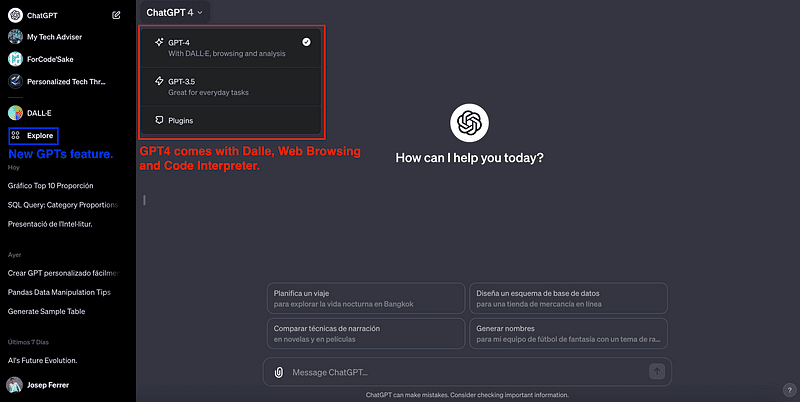This screenshot has height=402, width=800.
Task: Open the SQL Query: Category Proportions chat
Action: pos(64,205)
